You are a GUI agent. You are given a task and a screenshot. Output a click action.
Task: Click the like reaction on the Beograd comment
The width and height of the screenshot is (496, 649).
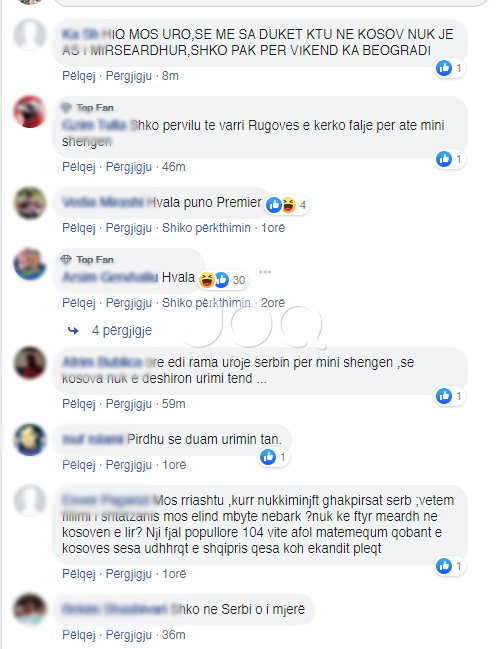[x=450, y=68]
